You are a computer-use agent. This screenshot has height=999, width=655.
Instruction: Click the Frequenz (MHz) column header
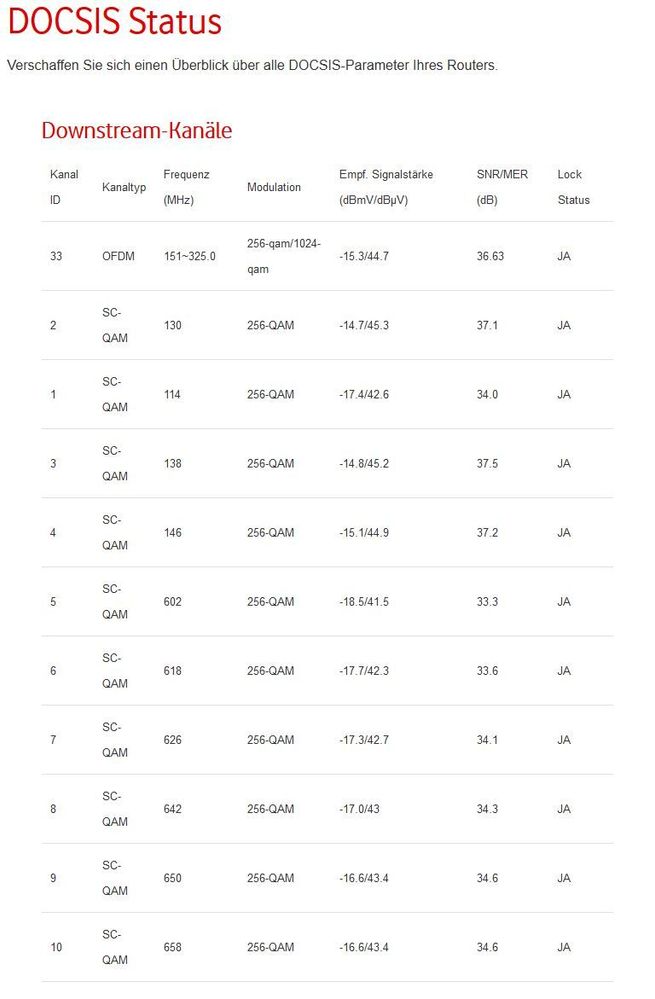point(186,187)
